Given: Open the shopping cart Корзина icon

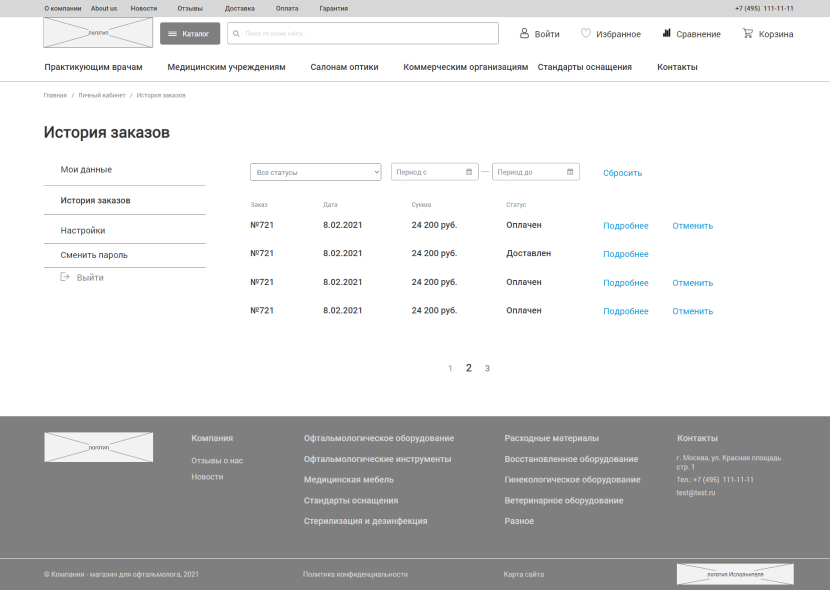Looking at the screenshot, I should [747, 33].
